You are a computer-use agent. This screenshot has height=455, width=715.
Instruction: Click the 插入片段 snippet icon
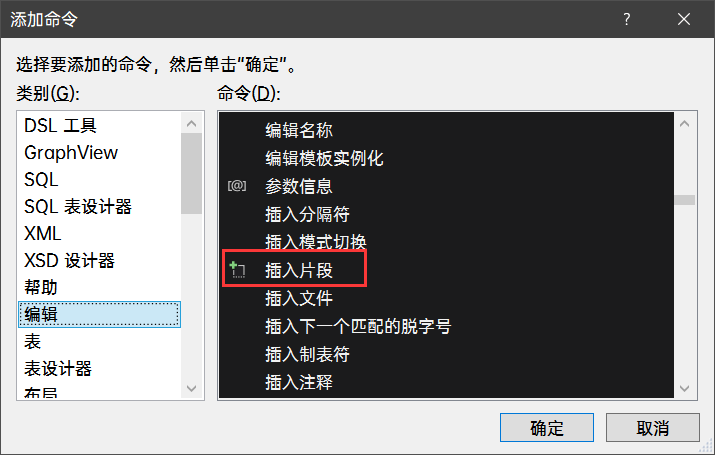[237, 270]
